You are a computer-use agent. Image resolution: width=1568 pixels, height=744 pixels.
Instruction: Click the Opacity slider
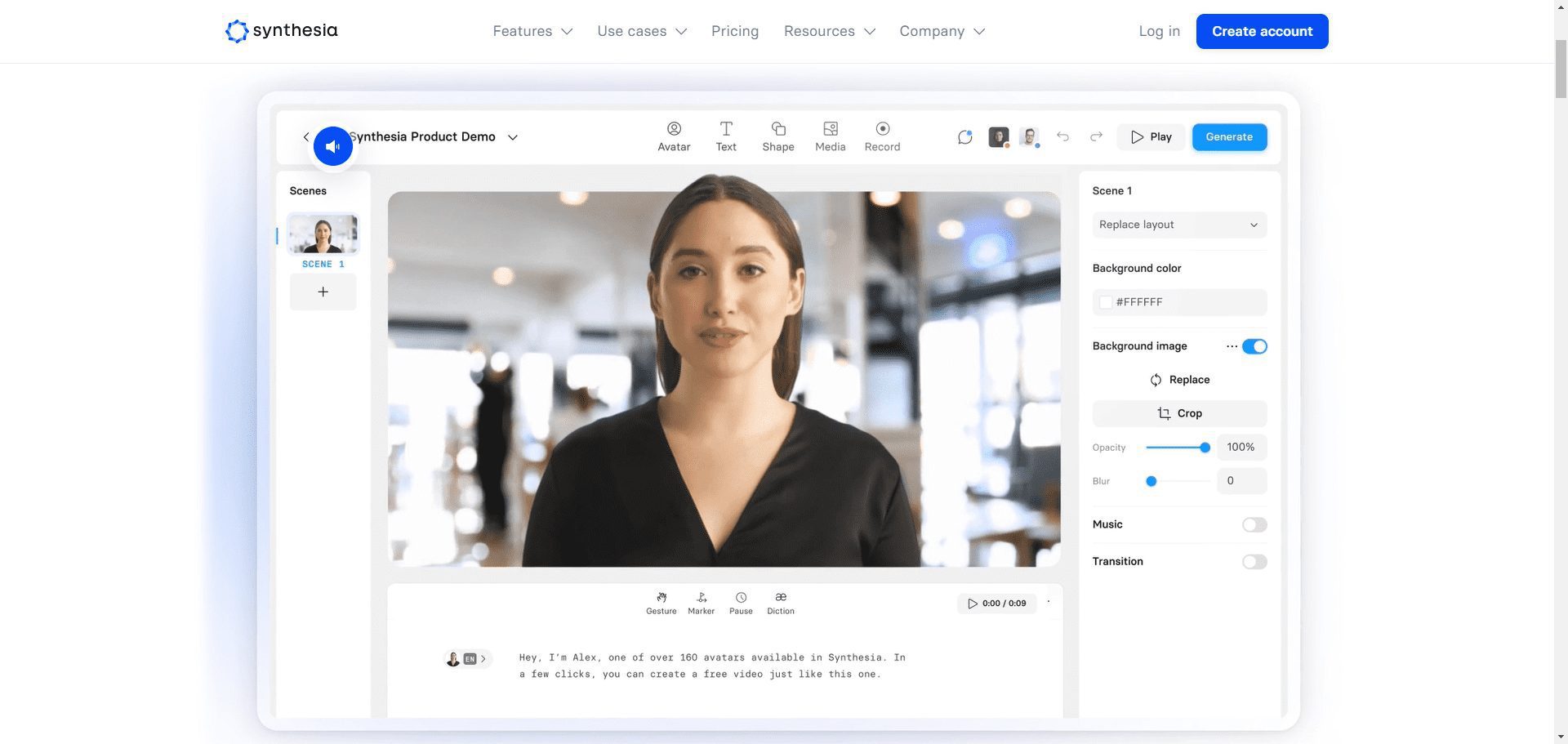1178,448
